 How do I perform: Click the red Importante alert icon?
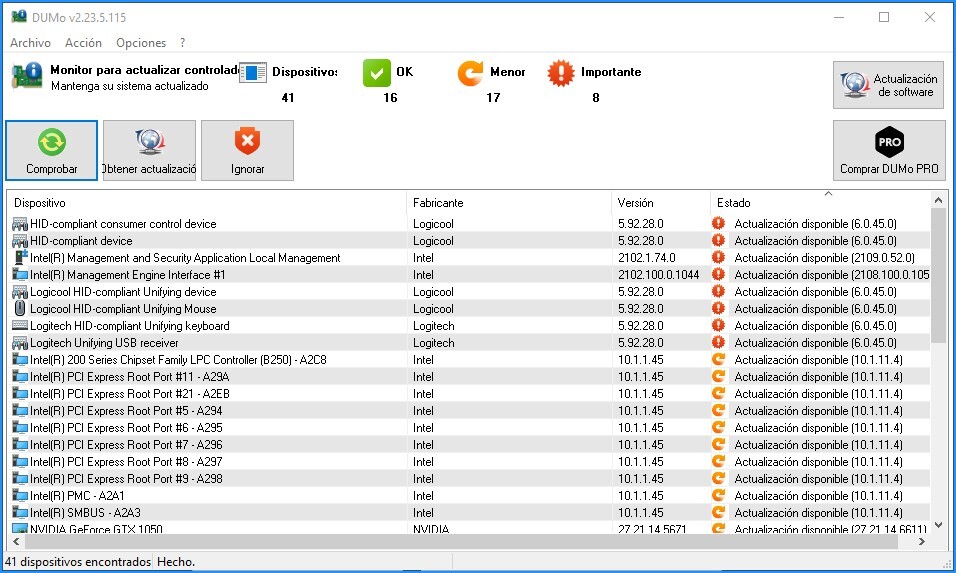pos(561,73)
